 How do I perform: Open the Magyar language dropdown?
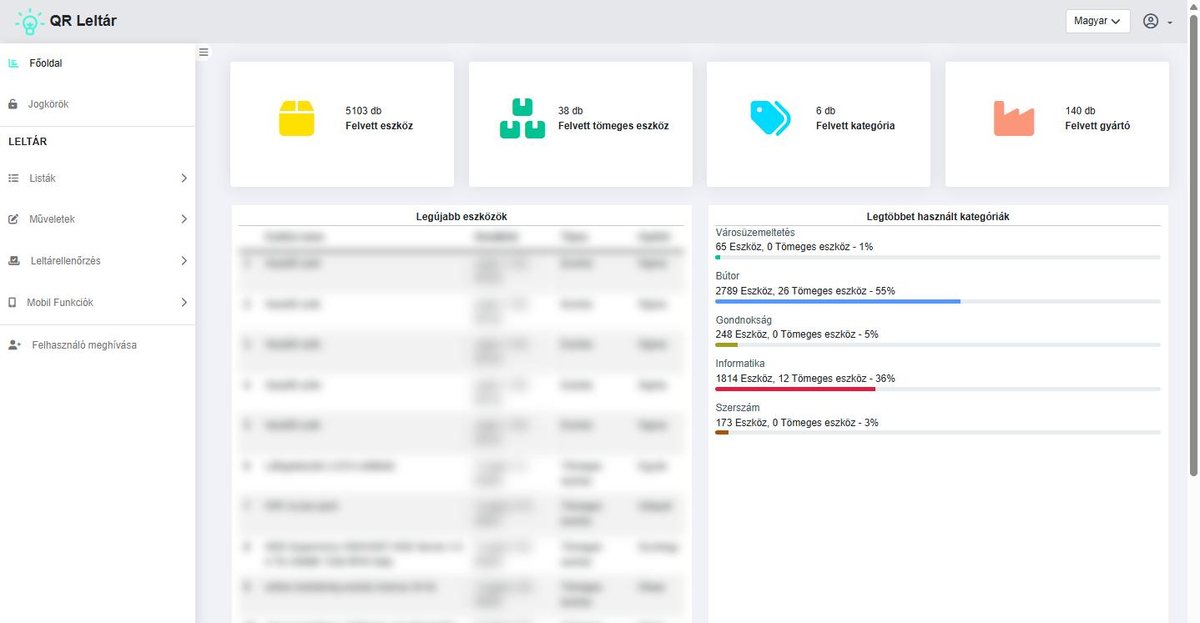(1098, 21)
